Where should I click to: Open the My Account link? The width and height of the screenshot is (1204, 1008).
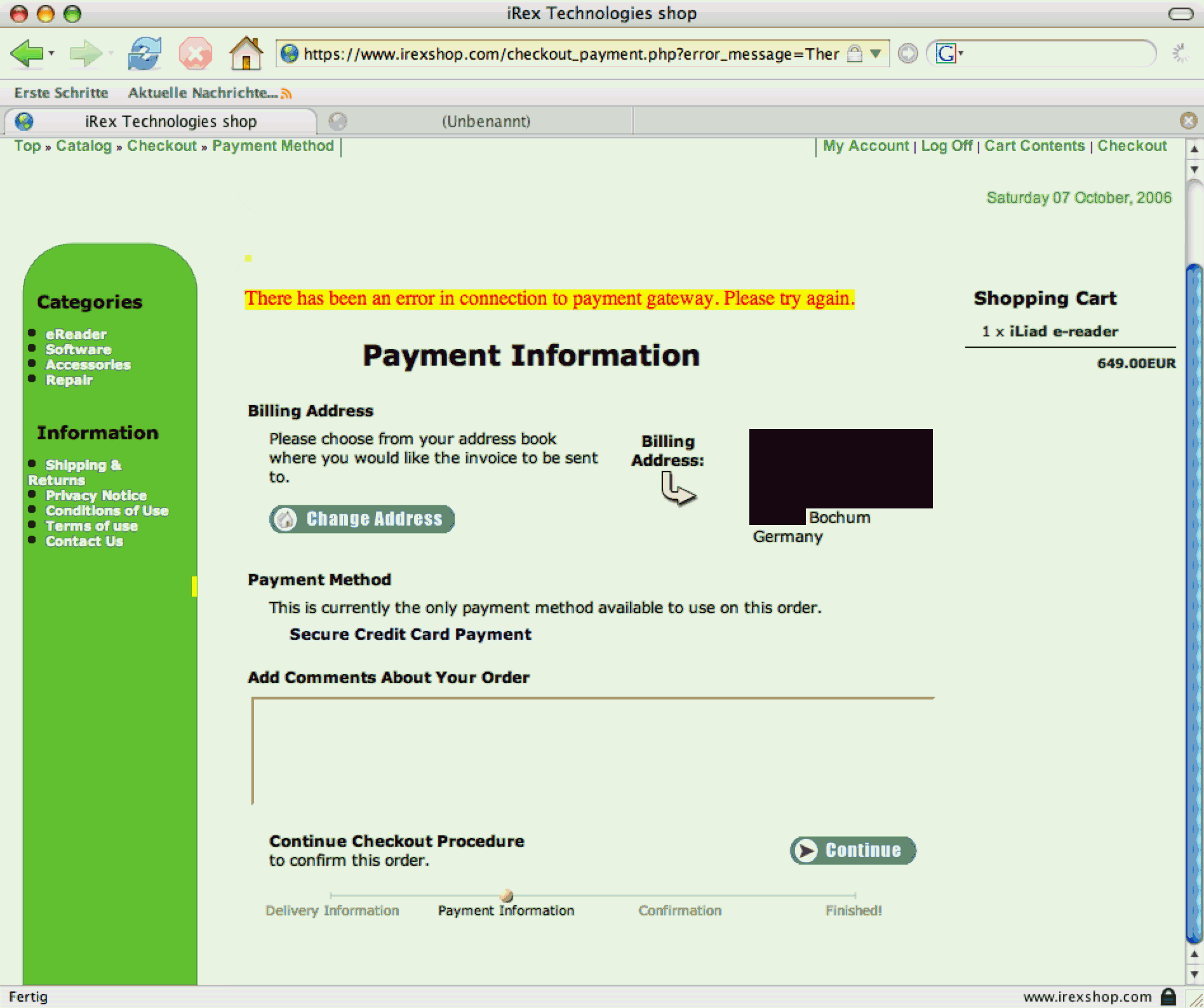(x=866, y=146)
